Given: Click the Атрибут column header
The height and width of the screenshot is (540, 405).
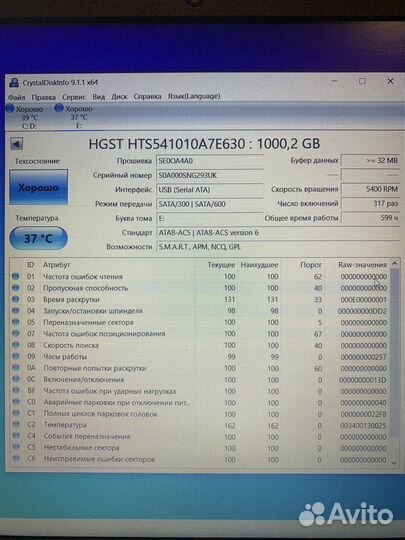Looking at the screenshot, I should (56, 264).
